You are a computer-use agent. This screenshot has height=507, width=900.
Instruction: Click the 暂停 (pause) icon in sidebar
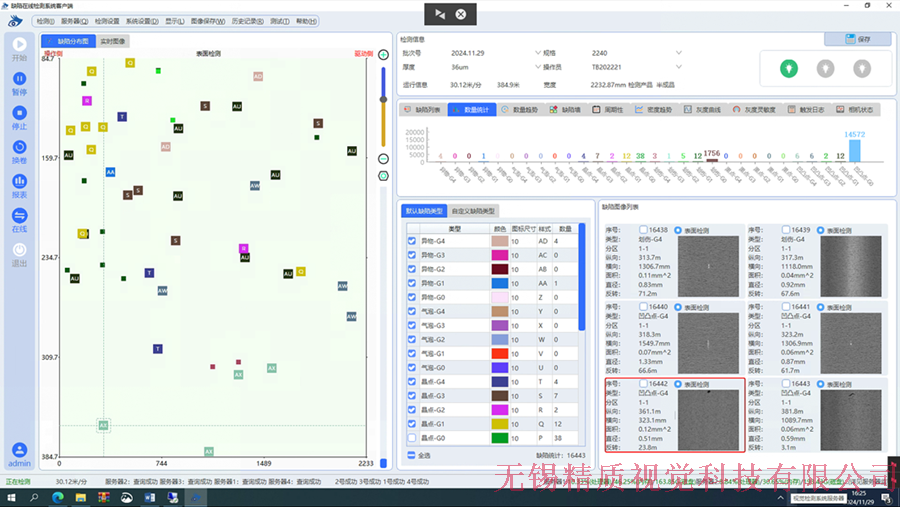(19, 79)
